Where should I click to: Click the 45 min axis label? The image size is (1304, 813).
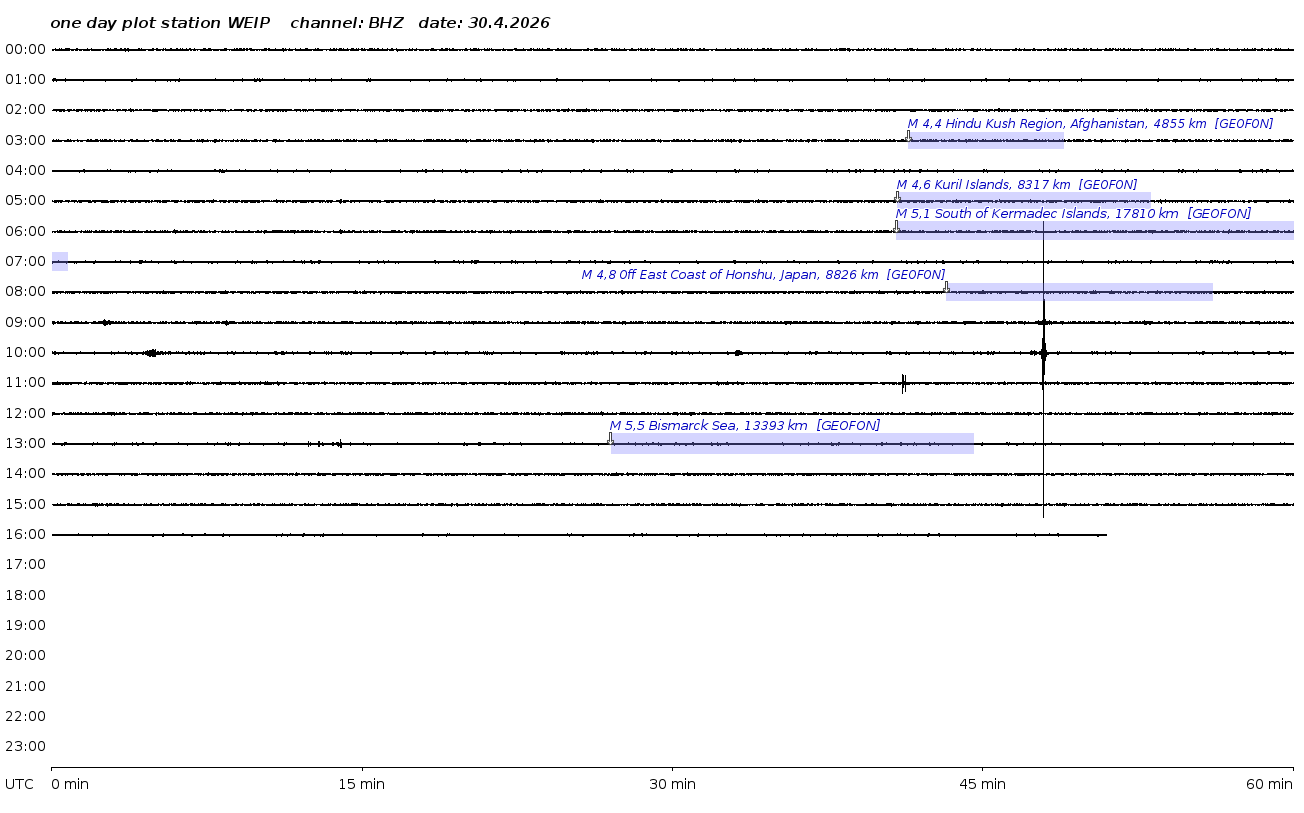[x=982, y=784]
